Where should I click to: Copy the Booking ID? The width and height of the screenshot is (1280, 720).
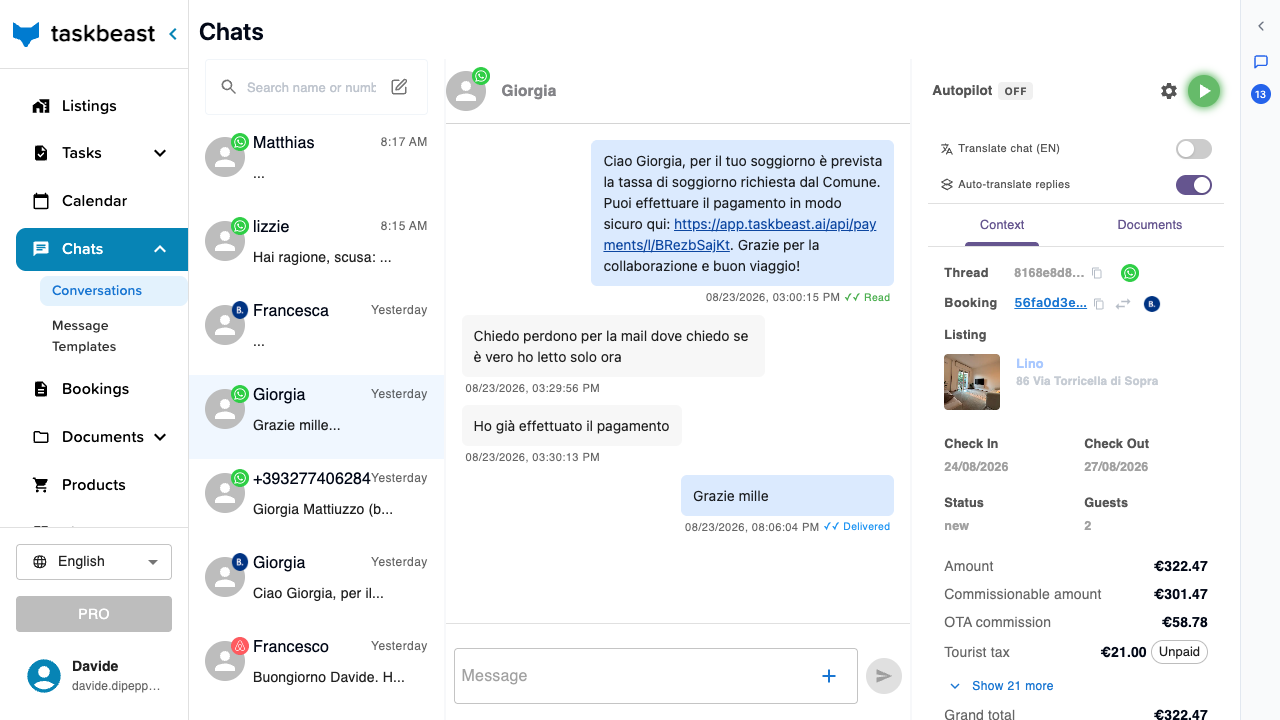1098,304
